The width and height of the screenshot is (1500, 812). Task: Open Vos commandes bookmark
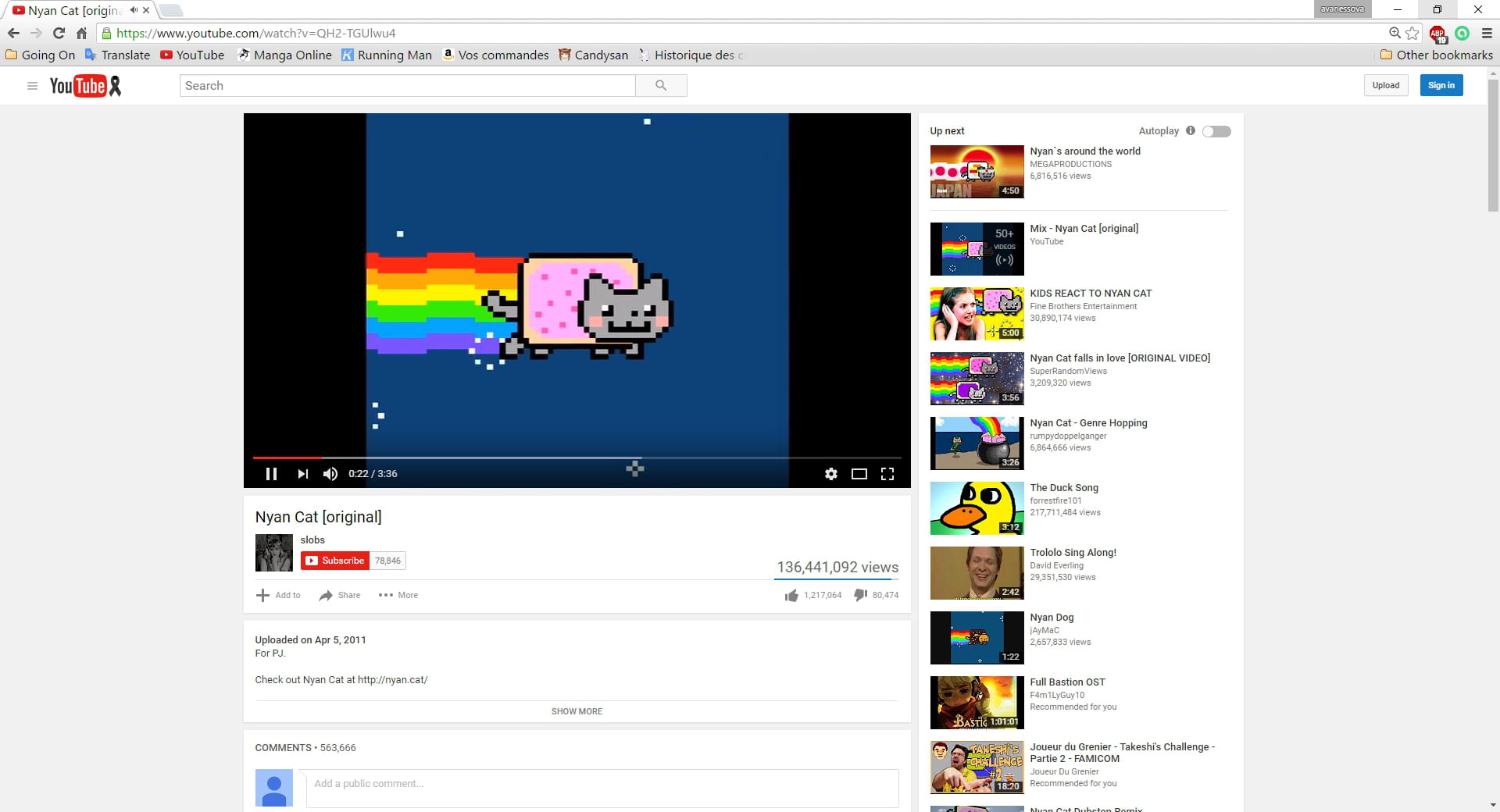pyautogui.click(x=495, y=55)
